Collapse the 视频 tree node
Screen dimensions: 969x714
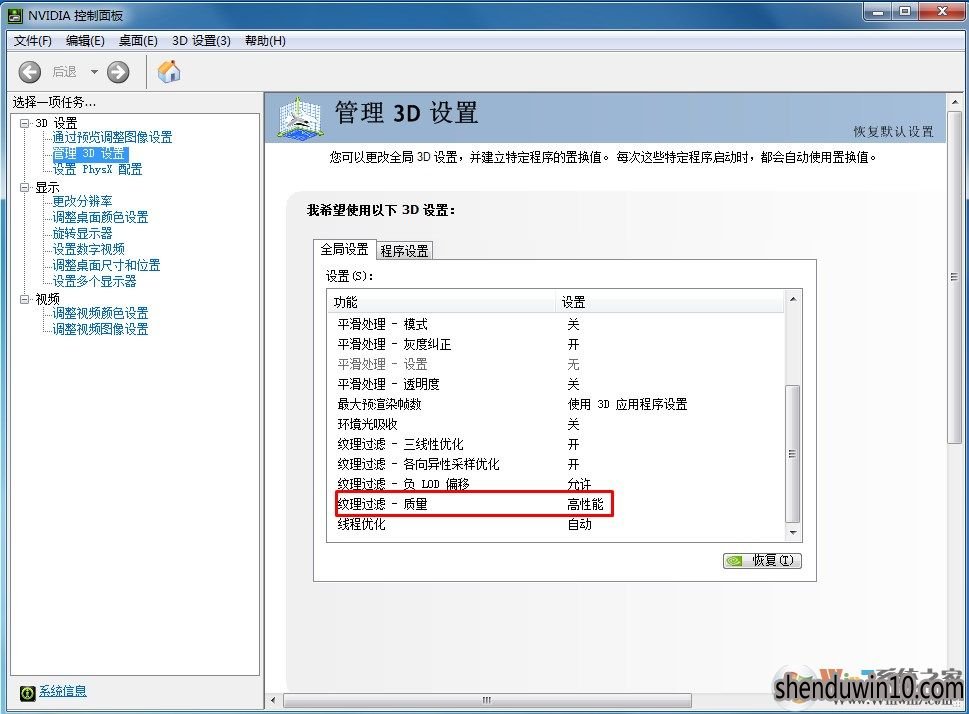coord(25,299)
